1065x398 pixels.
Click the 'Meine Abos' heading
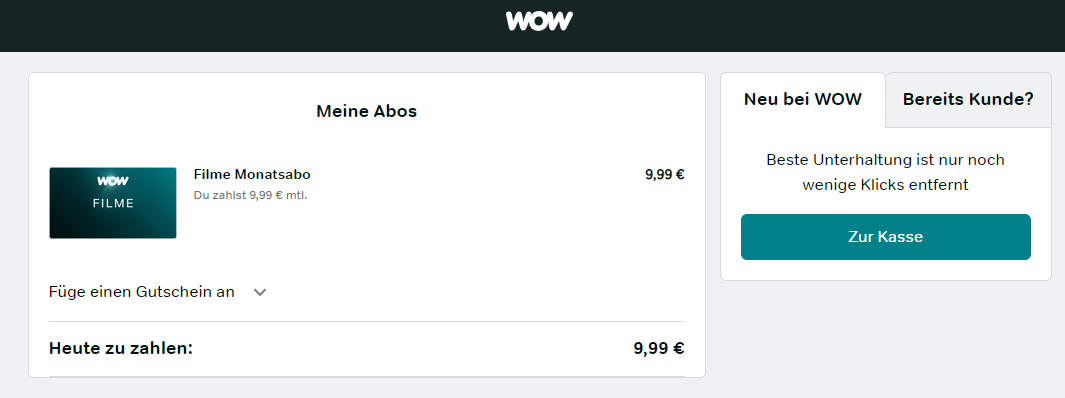[x=367, y=111]
